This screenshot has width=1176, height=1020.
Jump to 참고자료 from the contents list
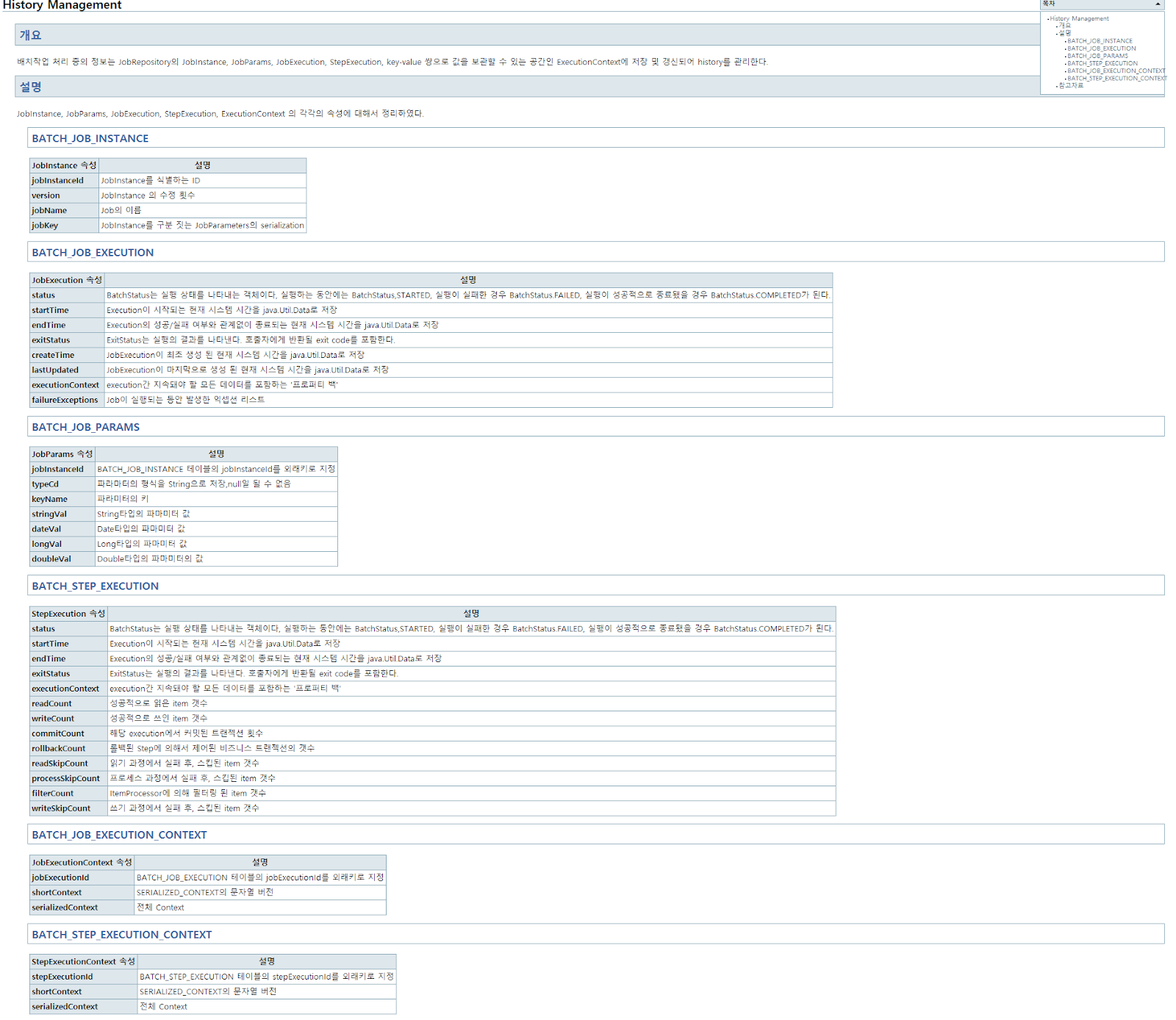coord(1070,85)
